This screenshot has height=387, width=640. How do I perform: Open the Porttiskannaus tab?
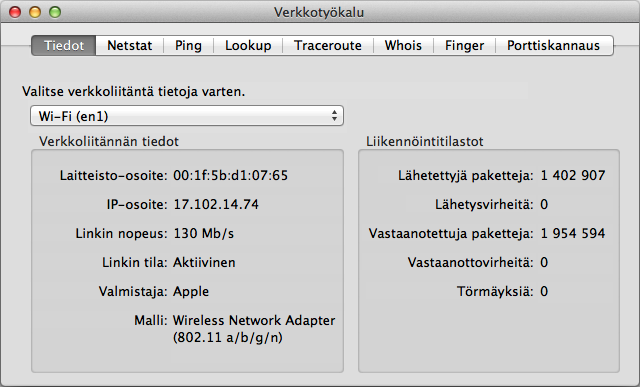pyautogui.click(x=554, y=45)
